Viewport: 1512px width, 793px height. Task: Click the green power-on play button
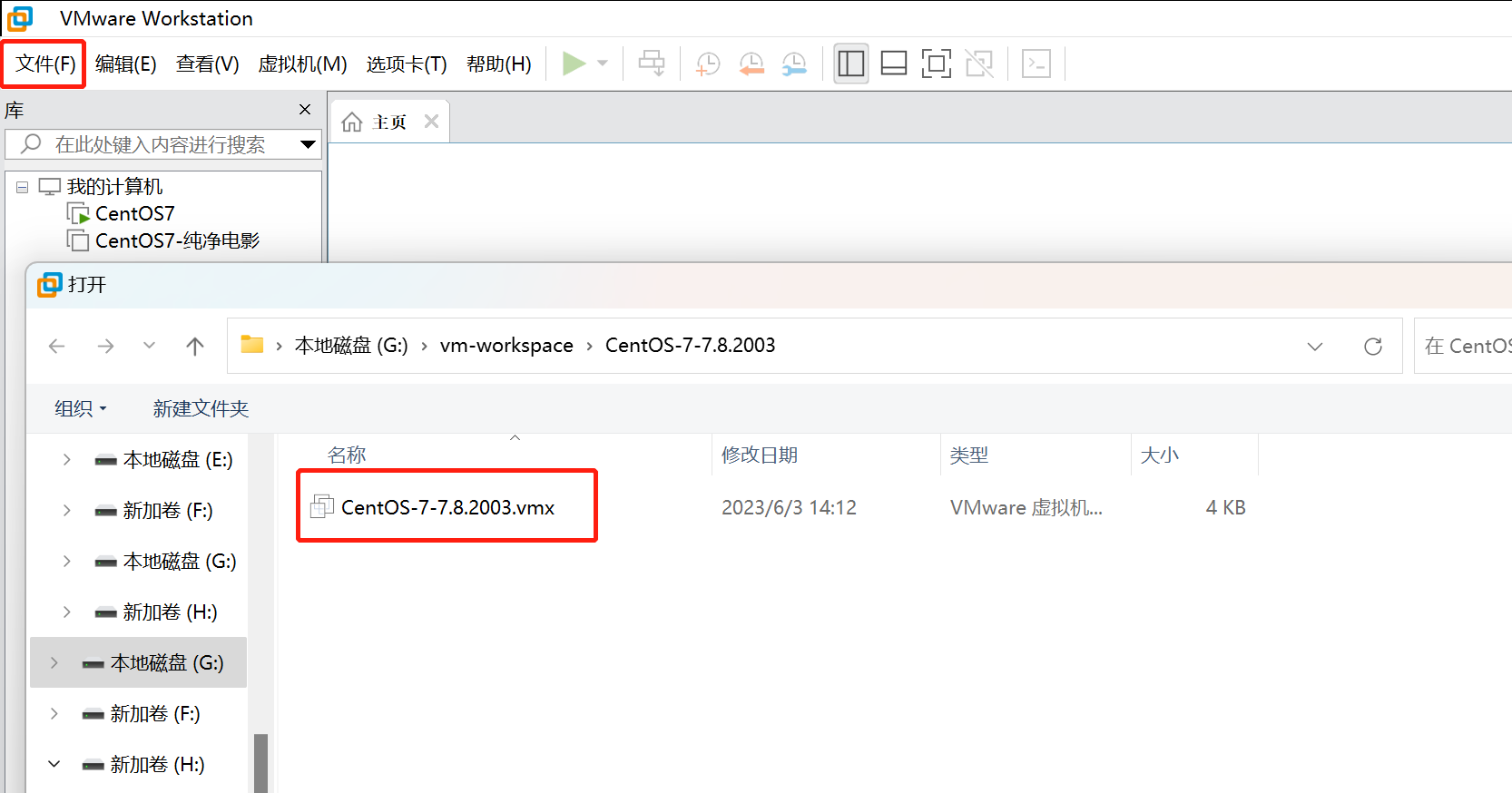(x=574, y=64)
